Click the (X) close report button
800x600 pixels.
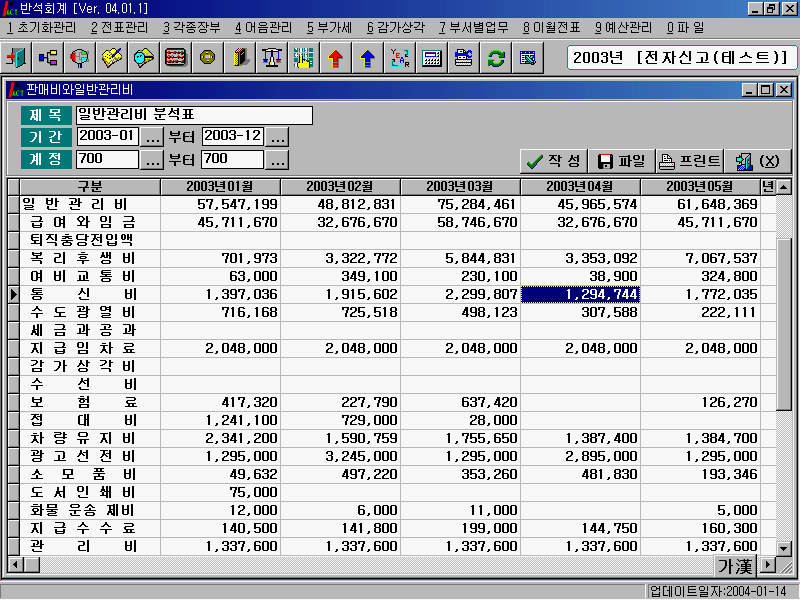click(x=758, y=161)
